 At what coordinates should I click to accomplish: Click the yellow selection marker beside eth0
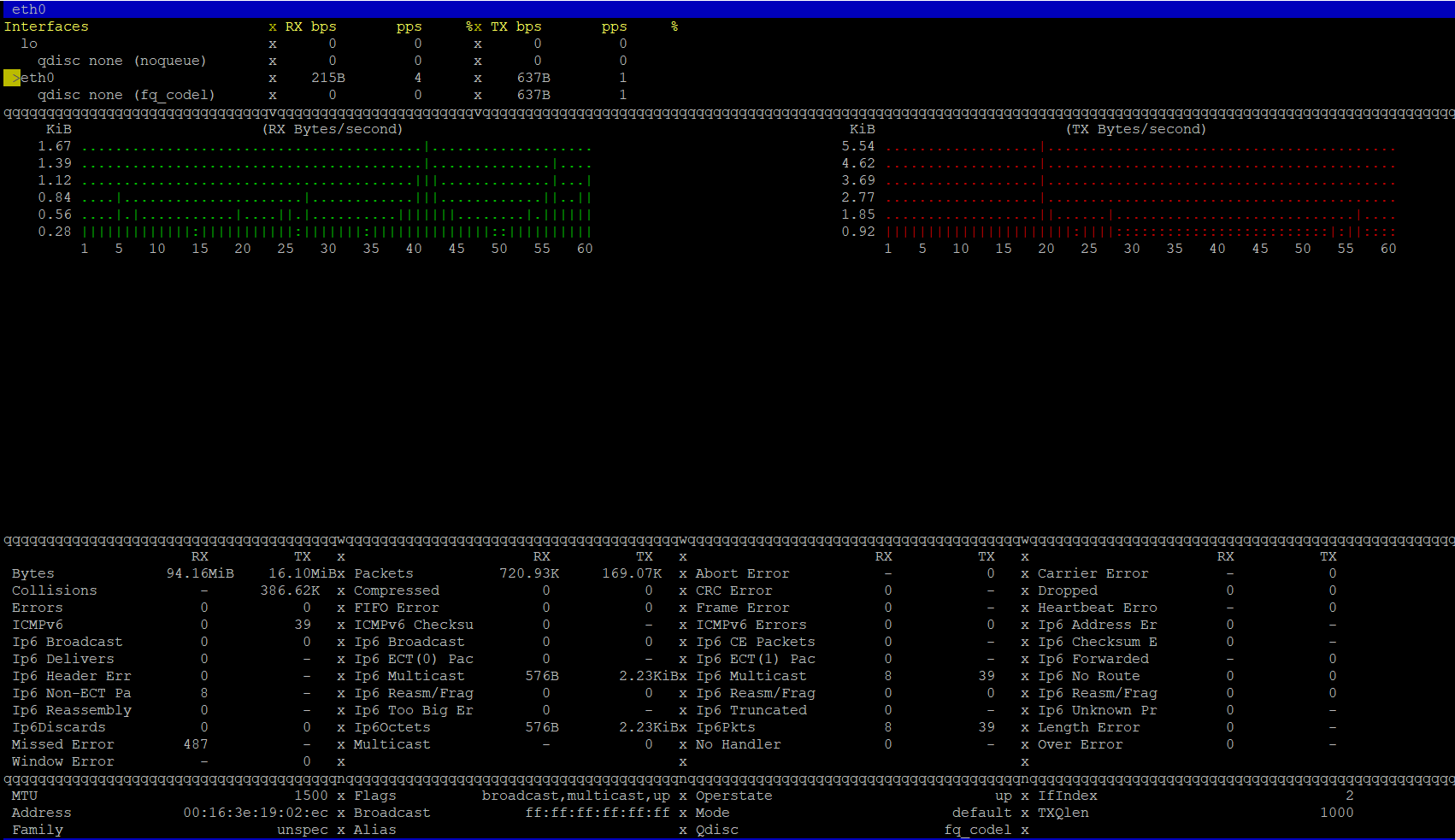[x=12, y=78]
